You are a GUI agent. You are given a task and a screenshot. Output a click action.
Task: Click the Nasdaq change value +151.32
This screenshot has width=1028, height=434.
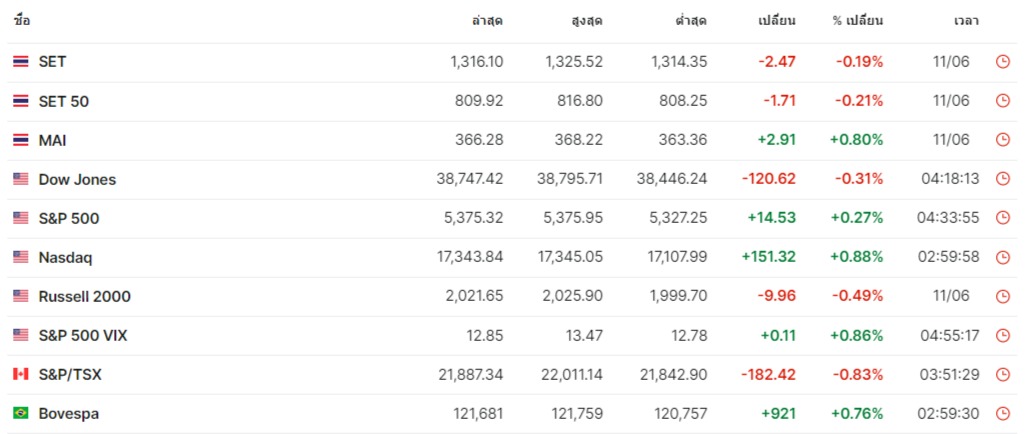(768, 258)
